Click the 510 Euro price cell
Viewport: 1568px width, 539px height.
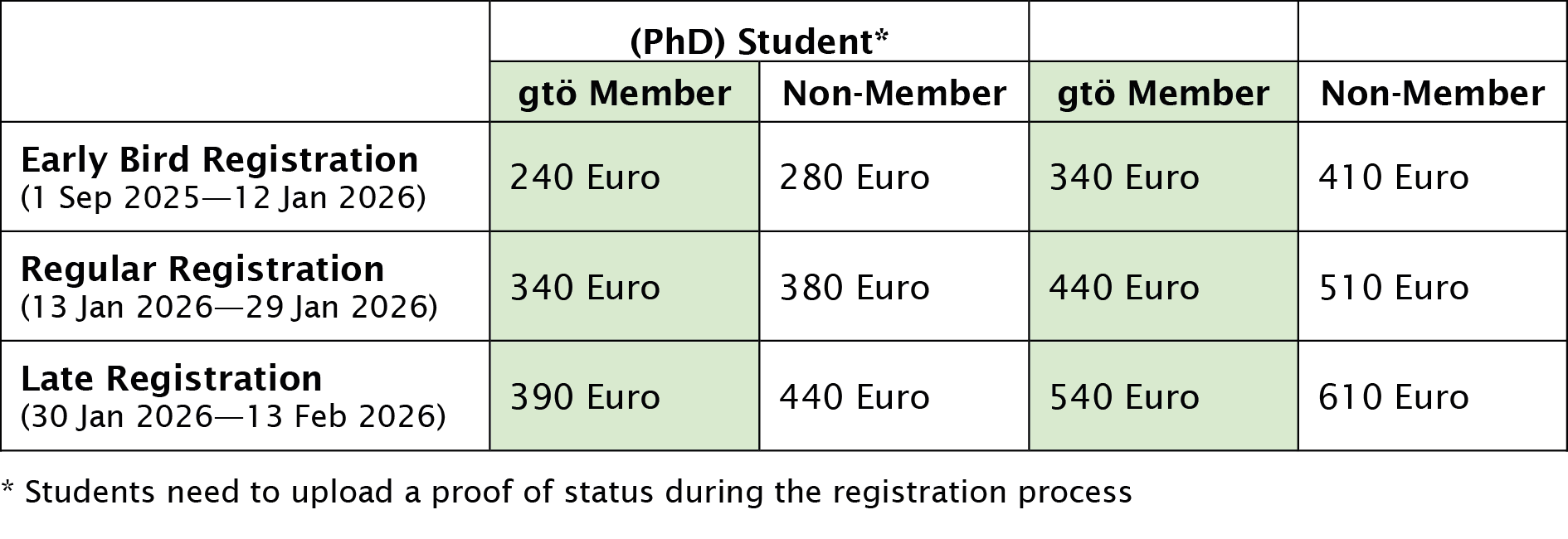tap(1393, 288)
